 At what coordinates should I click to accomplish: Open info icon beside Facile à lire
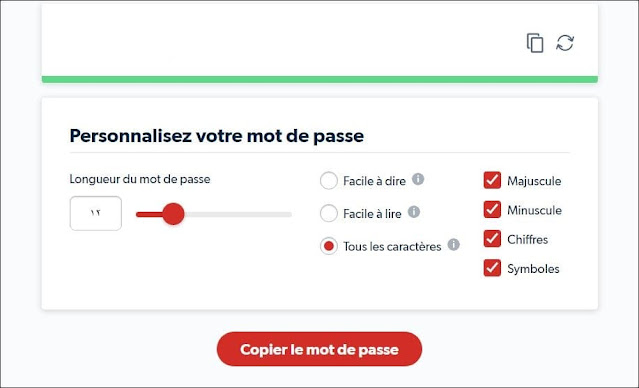click(414, 212)
